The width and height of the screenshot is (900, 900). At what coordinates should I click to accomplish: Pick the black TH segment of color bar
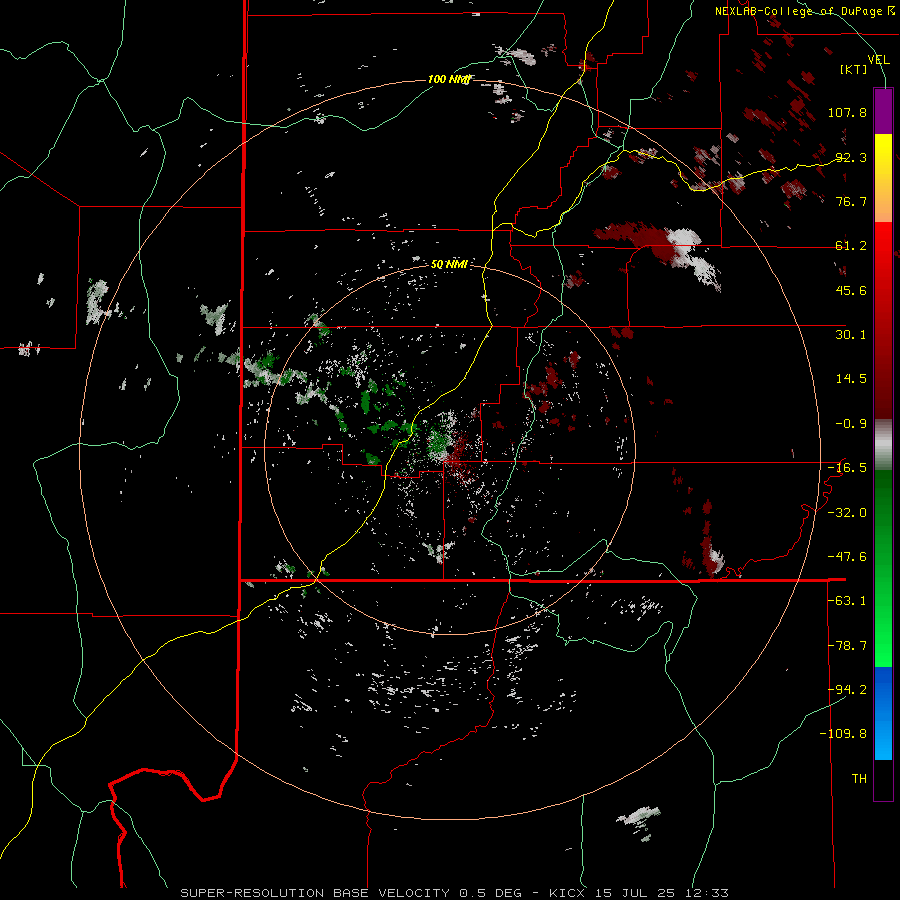(883, 779)
